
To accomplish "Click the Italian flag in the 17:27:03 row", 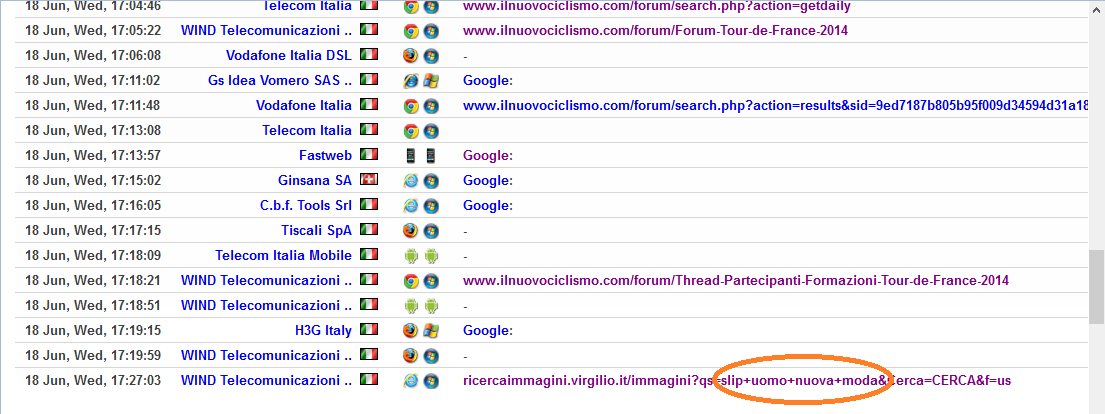I will point(369,379).
